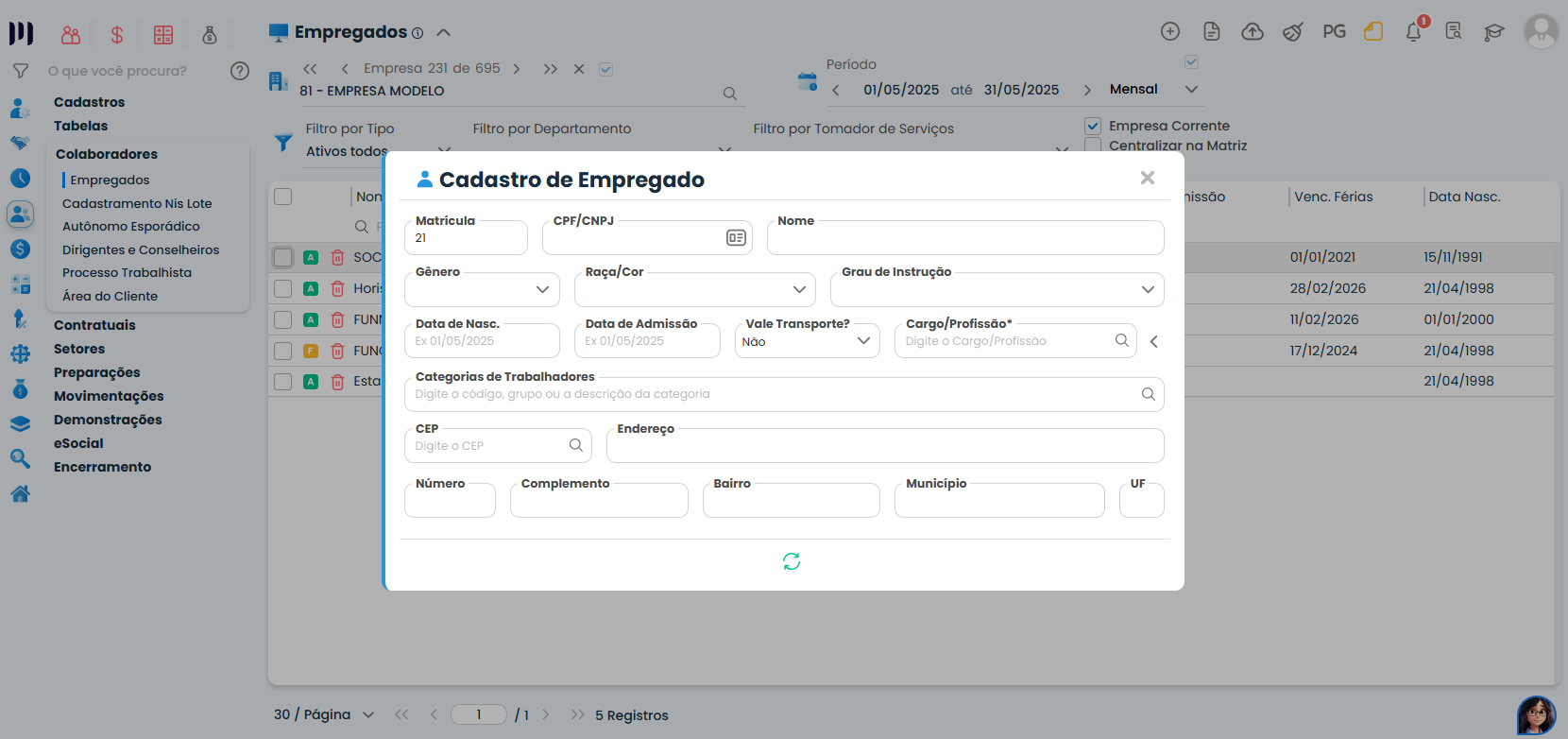1568x739 pixels.
Task: Open the graduation cap help icon
Action: point(1493,32)
